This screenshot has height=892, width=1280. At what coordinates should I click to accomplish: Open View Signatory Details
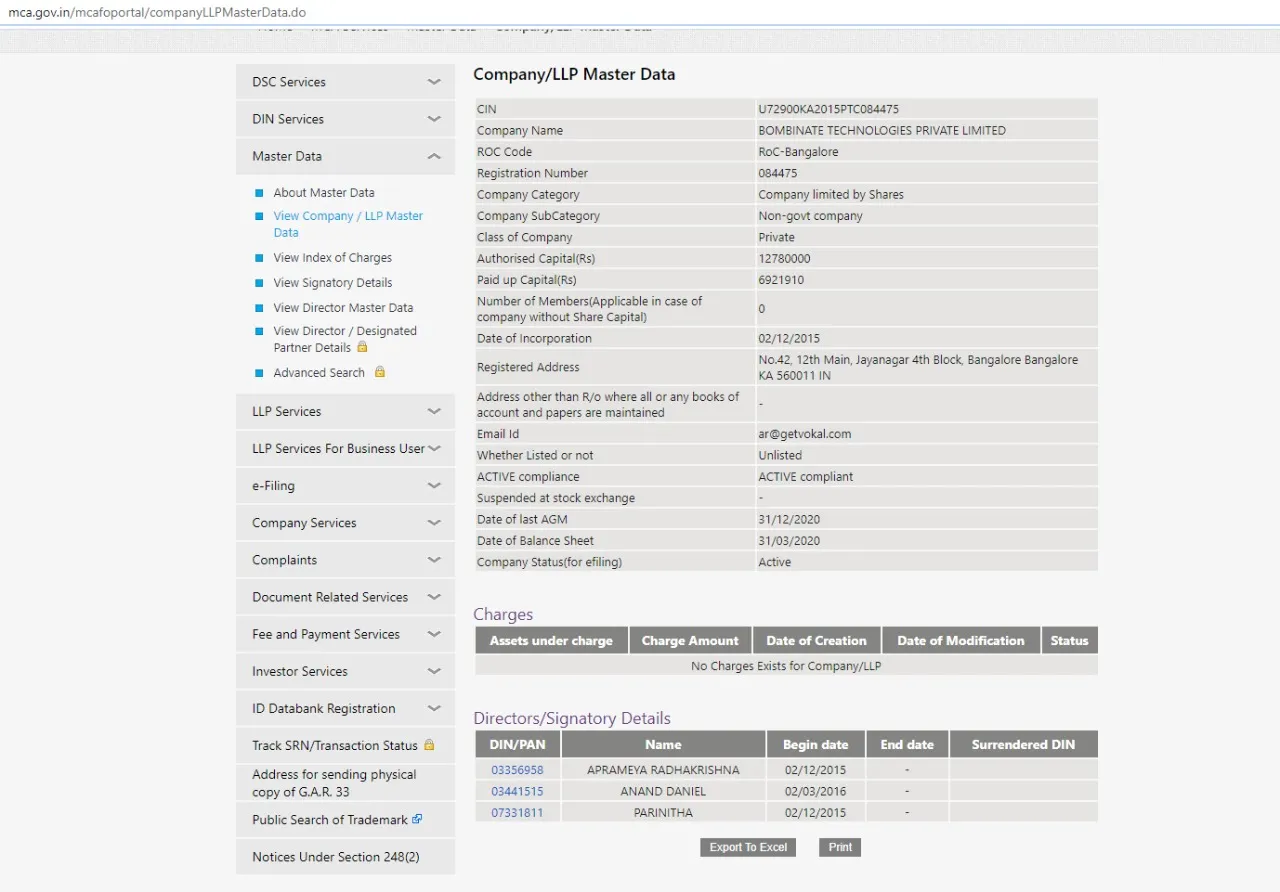coord(333,283)
